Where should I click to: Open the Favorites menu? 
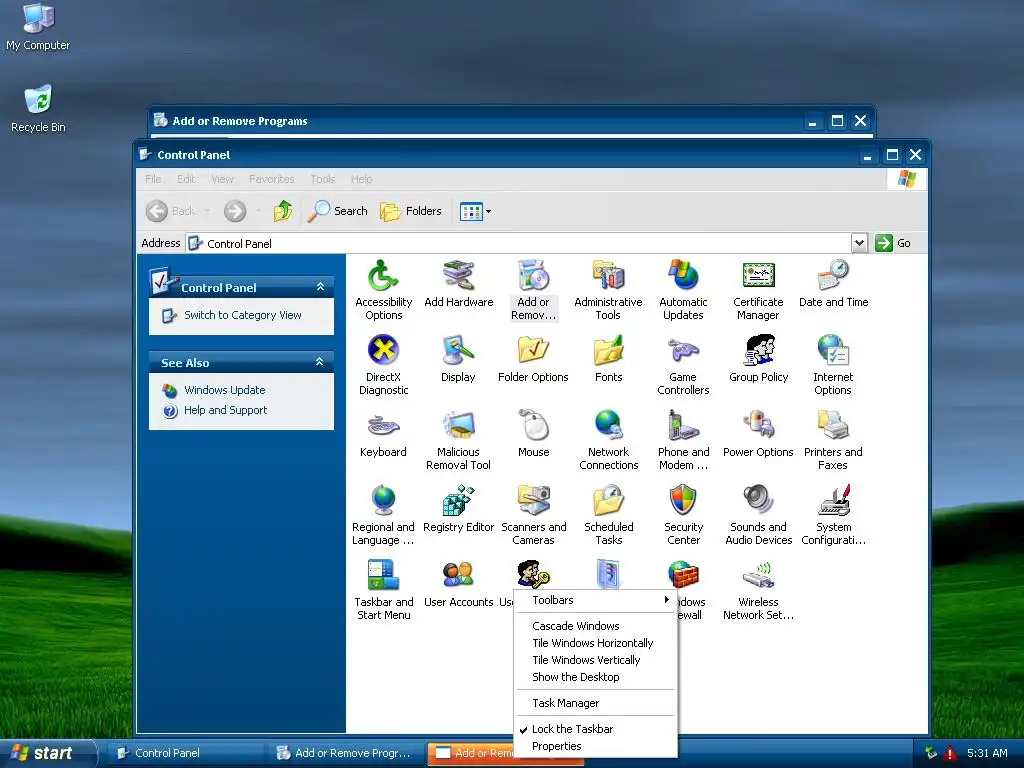pos(271,179)
